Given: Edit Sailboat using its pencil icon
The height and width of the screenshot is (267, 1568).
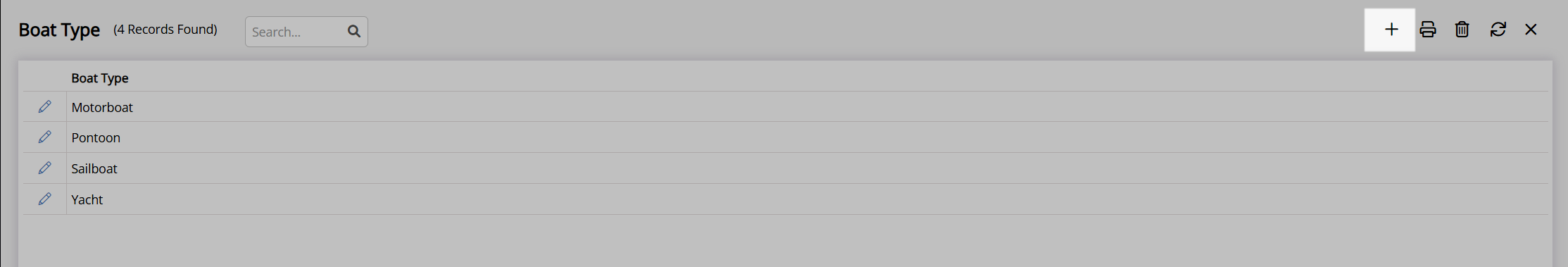Looking at the screenshot, I should tap(44, 168).
